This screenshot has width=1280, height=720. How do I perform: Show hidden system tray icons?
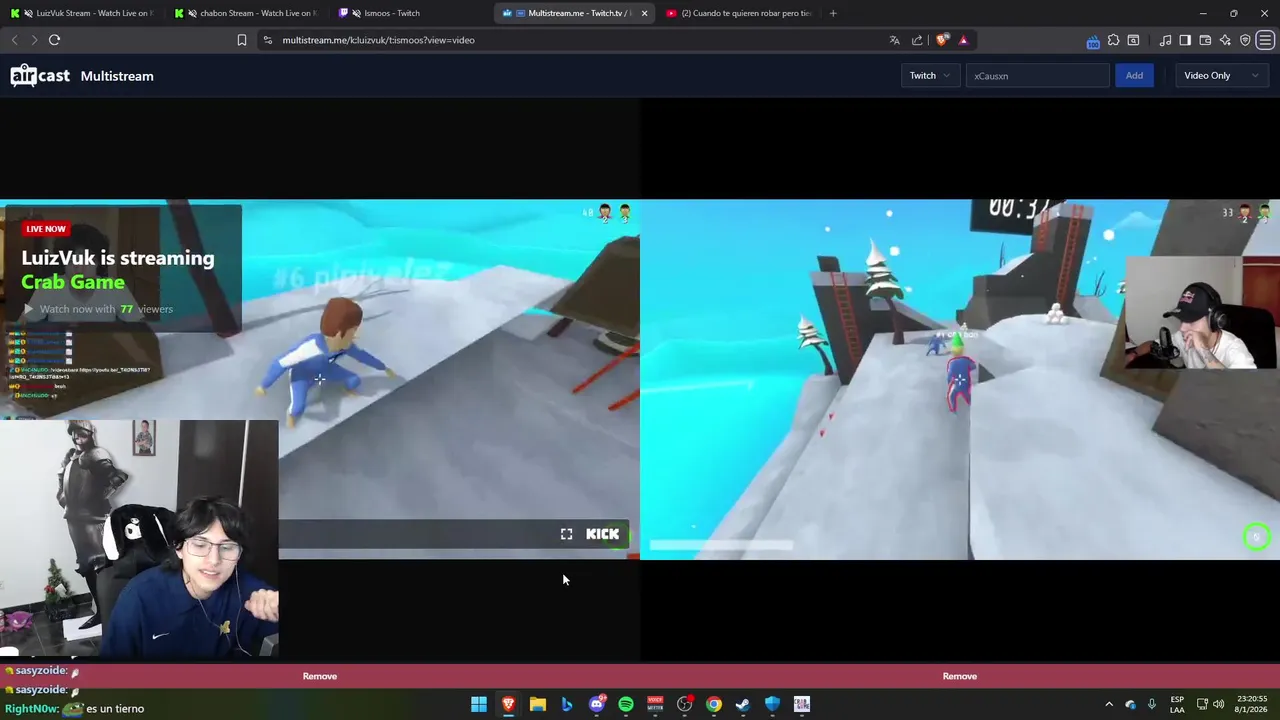tap(1108, 704)
